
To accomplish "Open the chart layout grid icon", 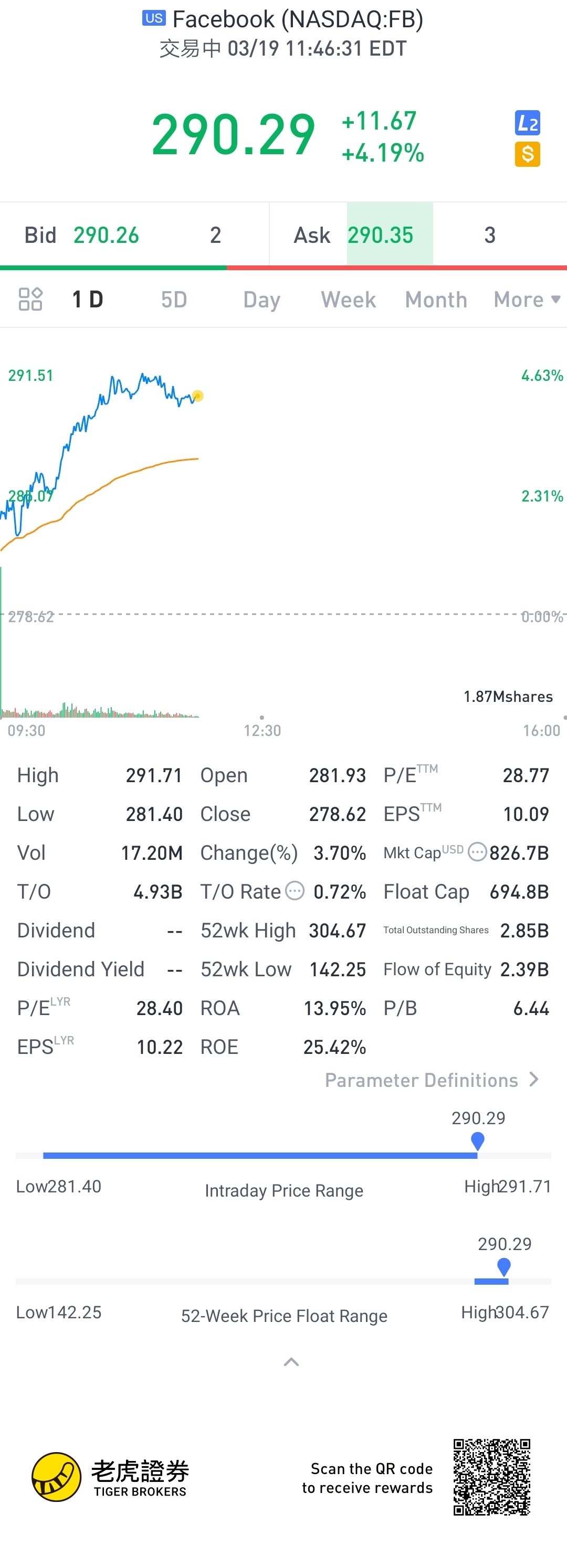I will pos(30,299).
